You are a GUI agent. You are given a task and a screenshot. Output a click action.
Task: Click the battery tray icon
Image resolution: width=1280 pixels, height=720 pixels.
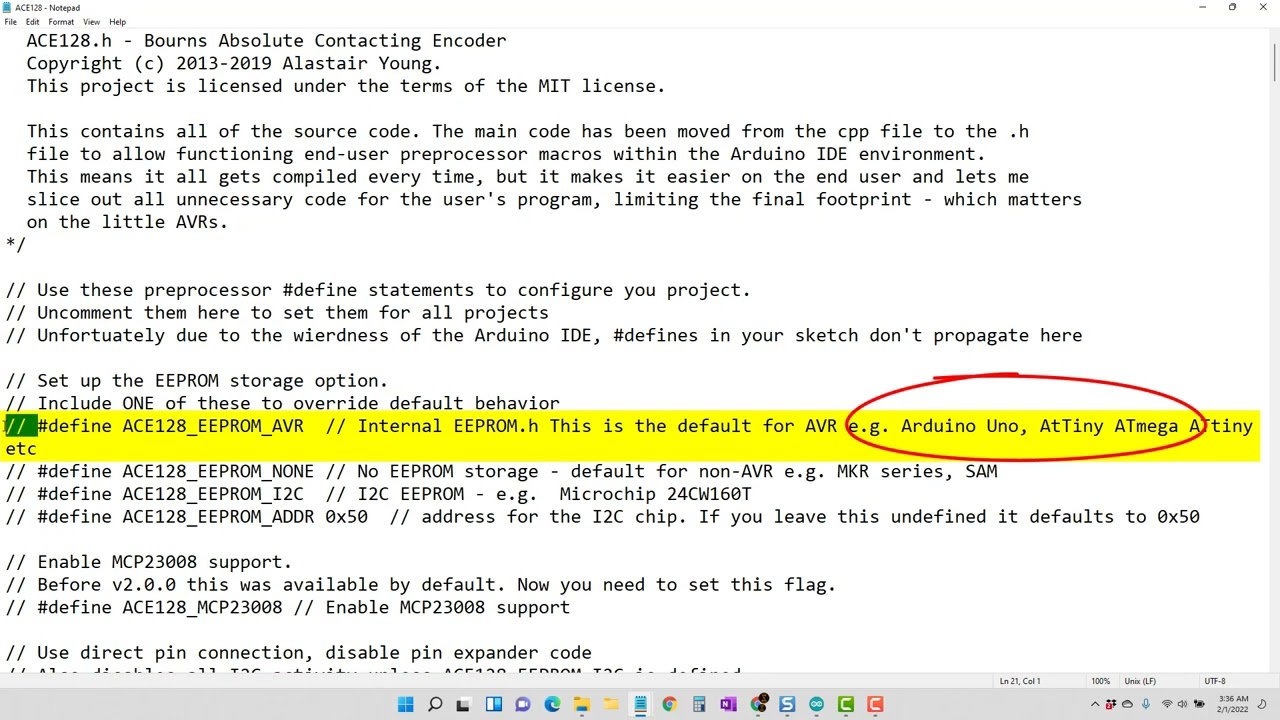click(x=1199, y=704)
